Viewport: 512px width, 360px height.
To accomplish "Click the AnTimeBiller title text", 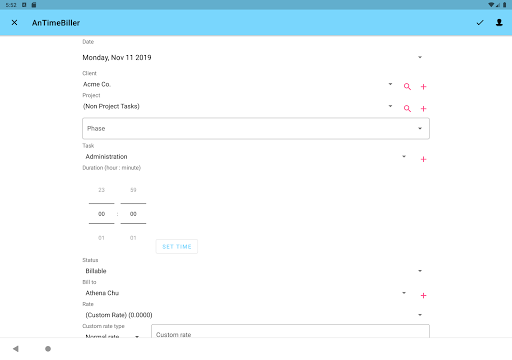I will tap(56, 23).
